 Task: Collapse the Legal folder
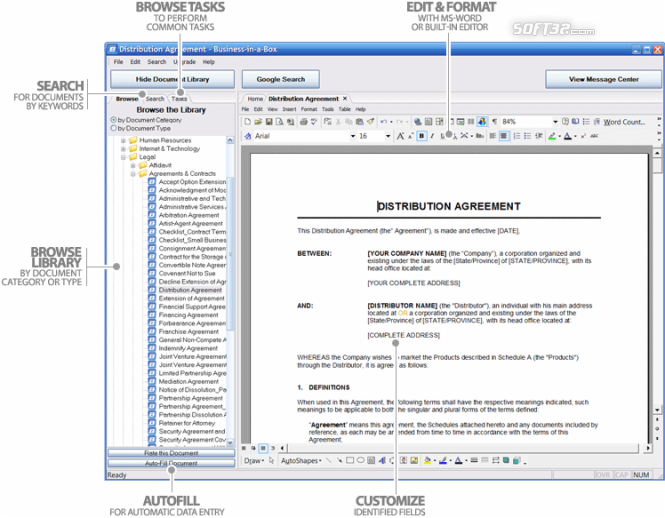[x=123, y=157]
